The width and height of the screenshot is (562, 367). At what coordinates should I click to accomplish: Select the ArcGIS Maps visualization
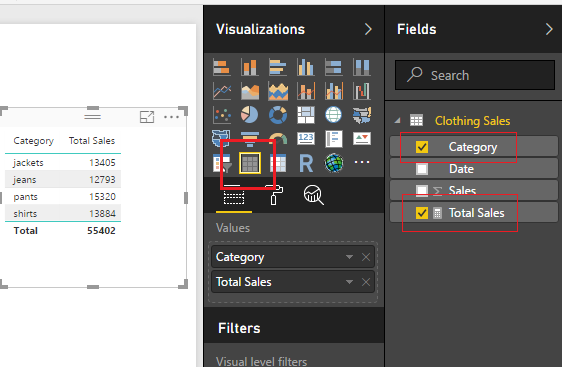[x=334, y=163]
